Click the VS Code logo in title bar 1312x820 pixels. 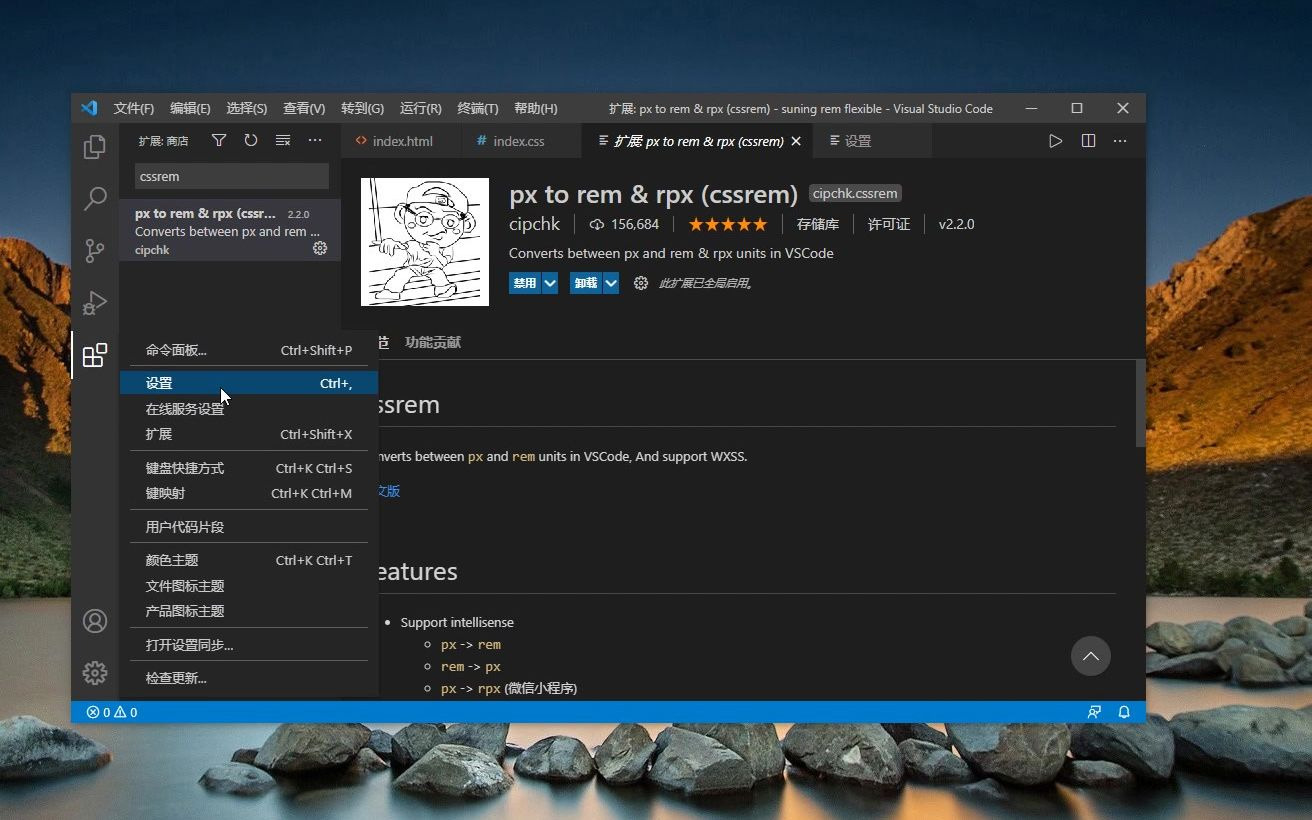pyautogui.click(x=89, y=108)
